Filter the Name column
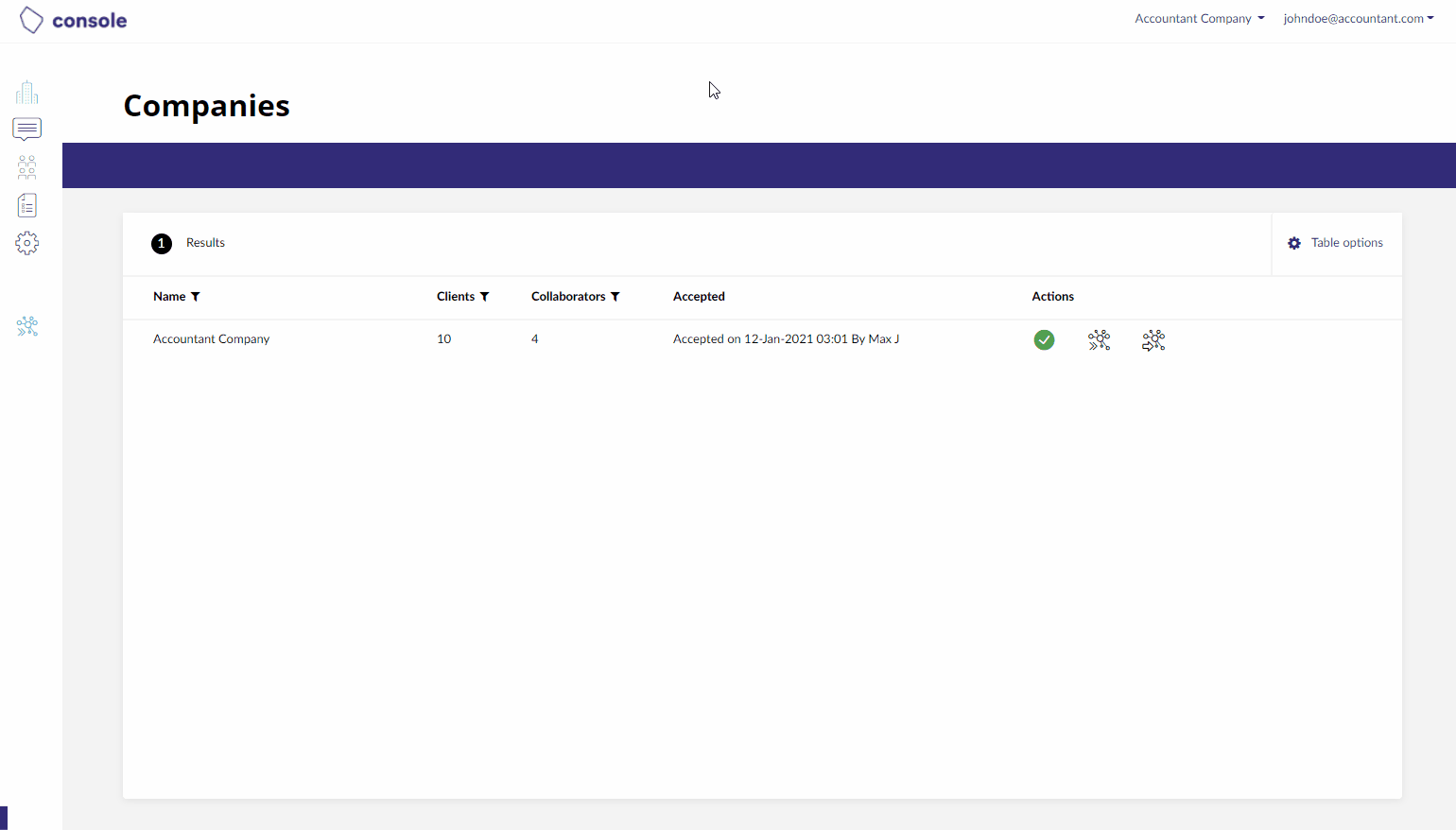The image size is (1456, 830). pos(196,297)
